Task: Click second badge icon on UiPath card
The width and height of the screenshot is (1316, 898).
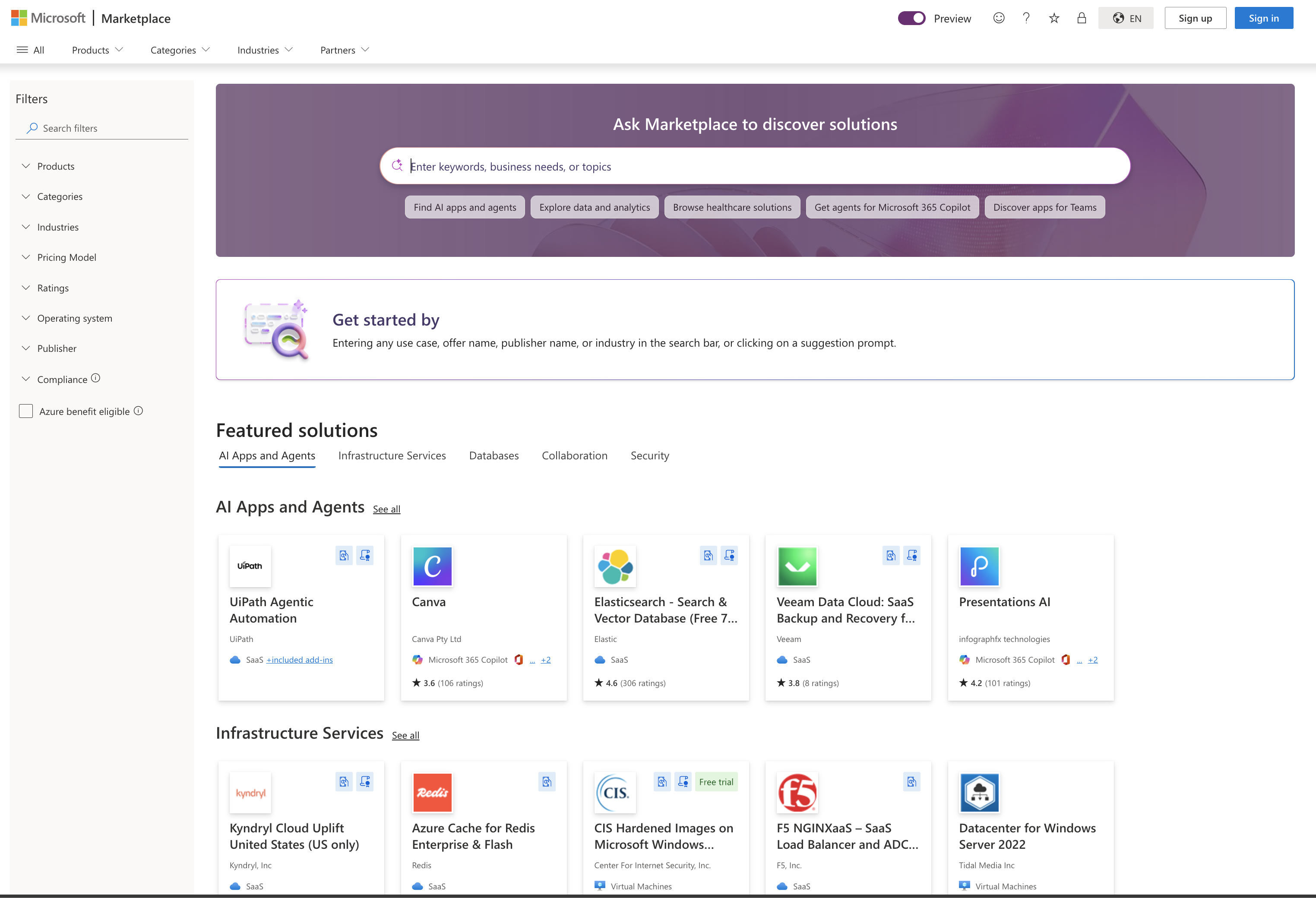Action: coord(365,556)
